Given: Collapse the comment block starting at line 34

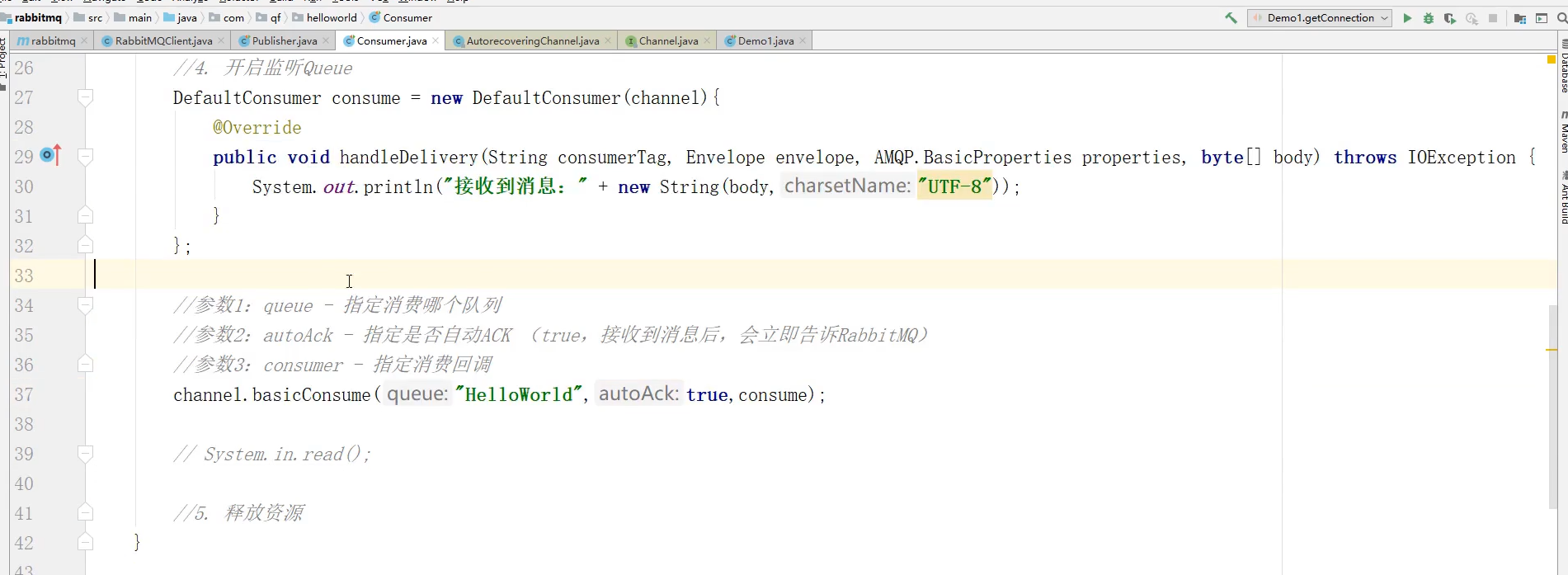Looking at the screenshot, I should pos(85,305).
